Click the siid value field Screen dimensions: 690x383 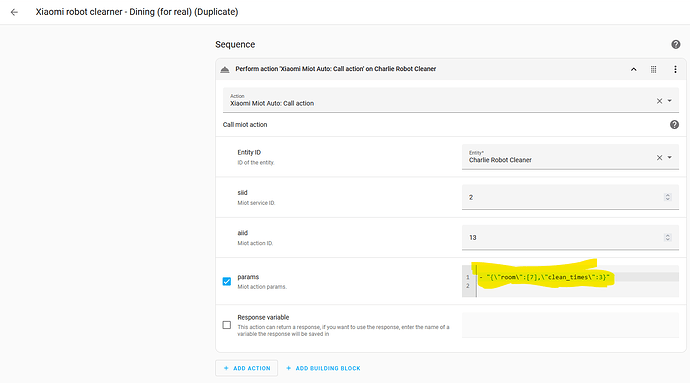click(x=570, y=197)
